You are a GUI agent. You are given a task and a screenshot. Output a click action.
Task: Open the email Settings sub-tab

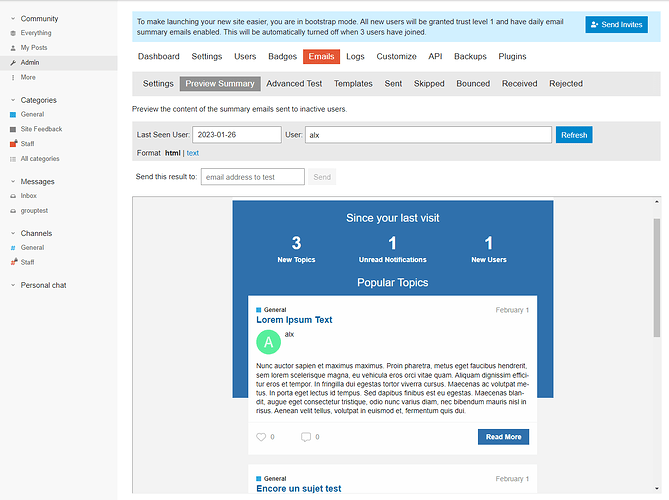coord(158,84)
